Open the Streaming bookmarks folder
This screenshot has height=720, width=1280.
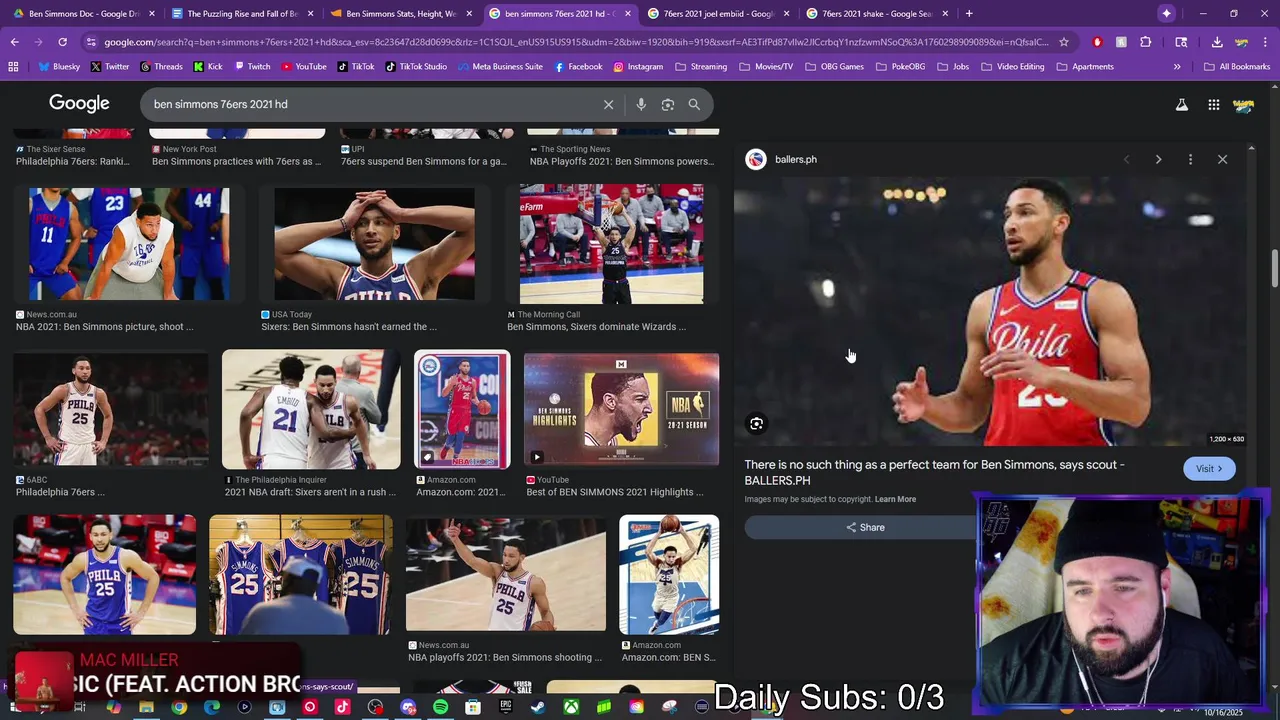tap(701, 66)
